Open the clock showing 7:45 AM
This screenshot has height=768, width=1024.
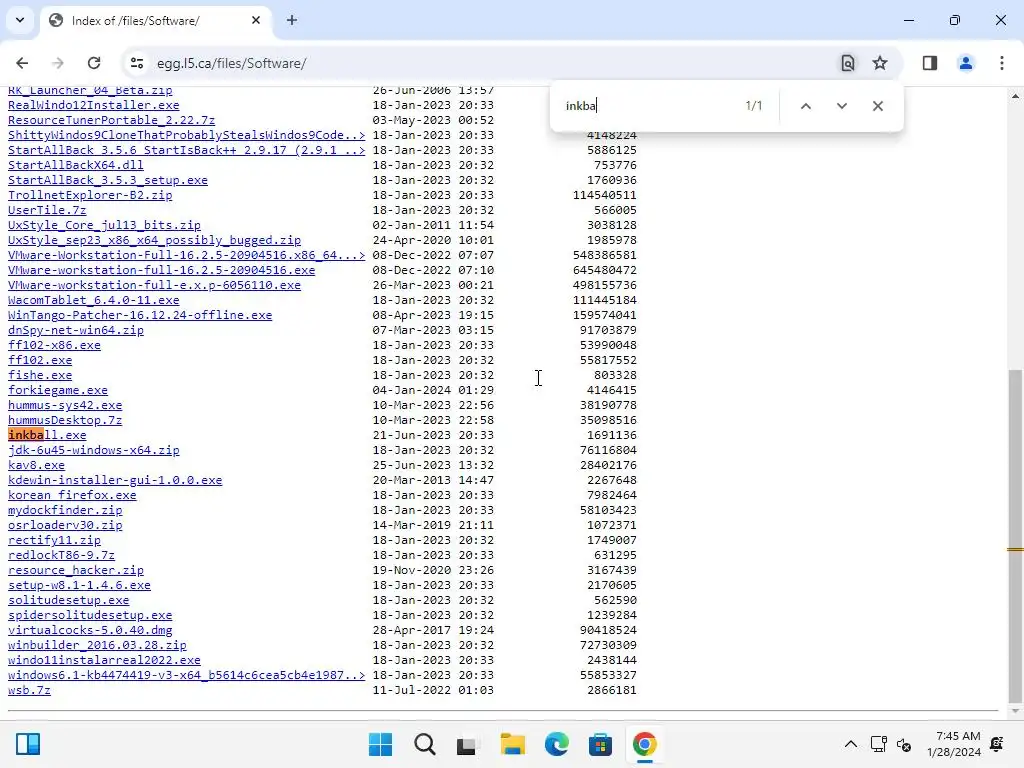point(954,744)
